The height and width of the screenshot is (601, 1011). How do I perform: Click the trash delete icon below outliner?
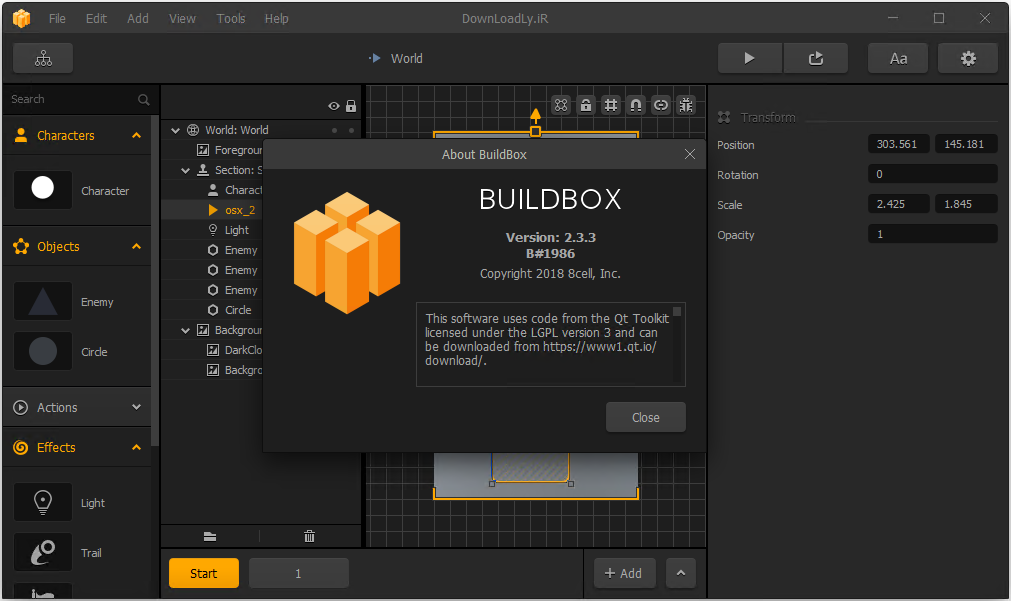[x=309, y=536]
